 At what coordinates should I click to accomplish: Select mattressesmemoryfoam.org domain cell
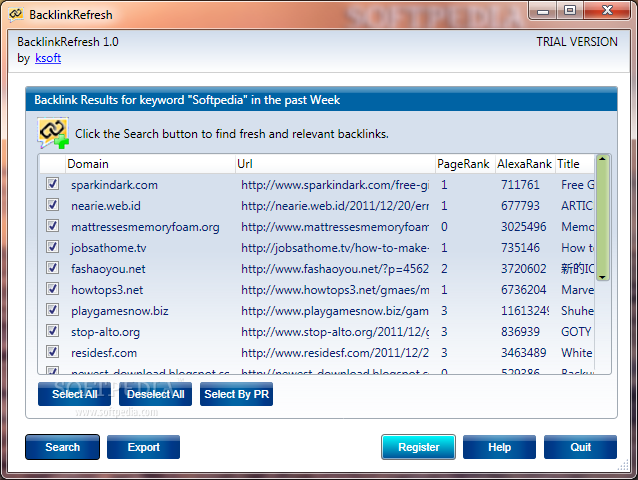[x=145, y=227]
